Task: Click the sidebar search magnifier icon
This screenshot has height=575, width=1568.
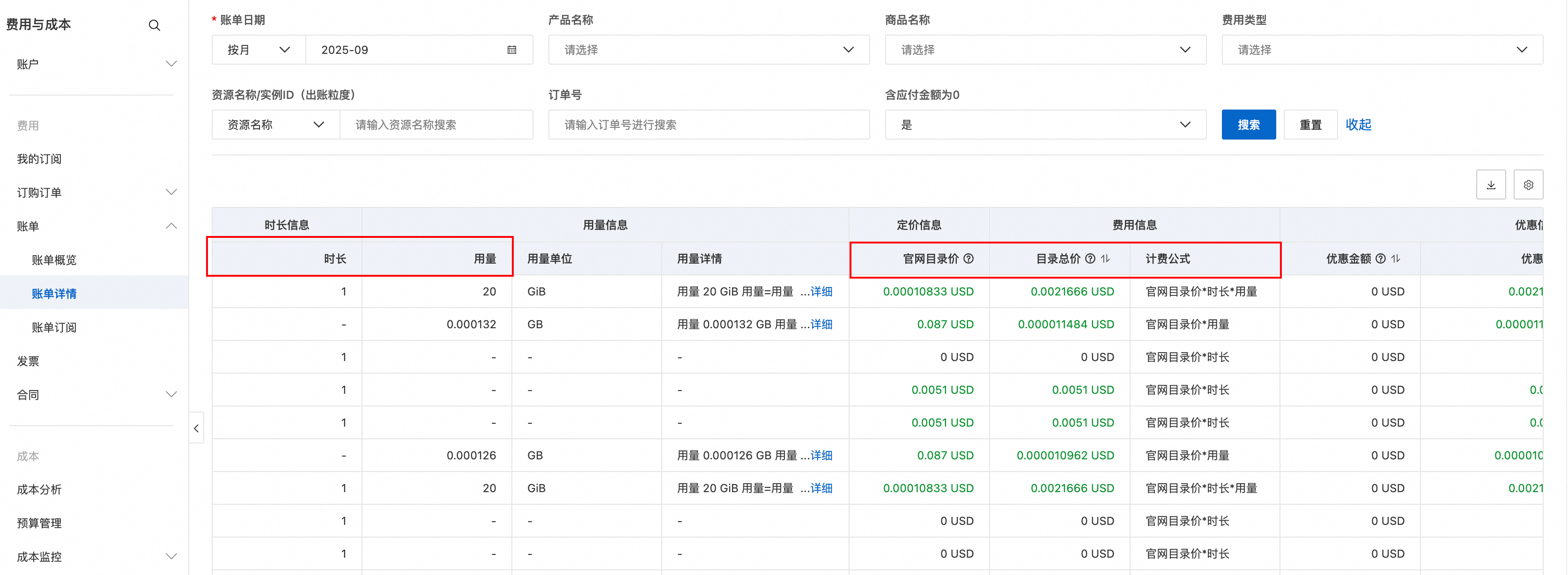Action: [x=154, y=25]
